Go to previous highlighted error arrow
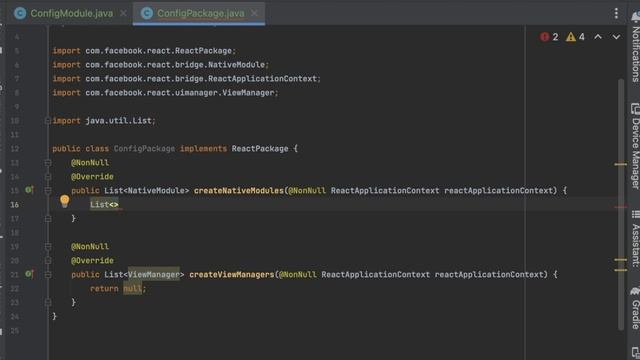 (x=598, y=37)
